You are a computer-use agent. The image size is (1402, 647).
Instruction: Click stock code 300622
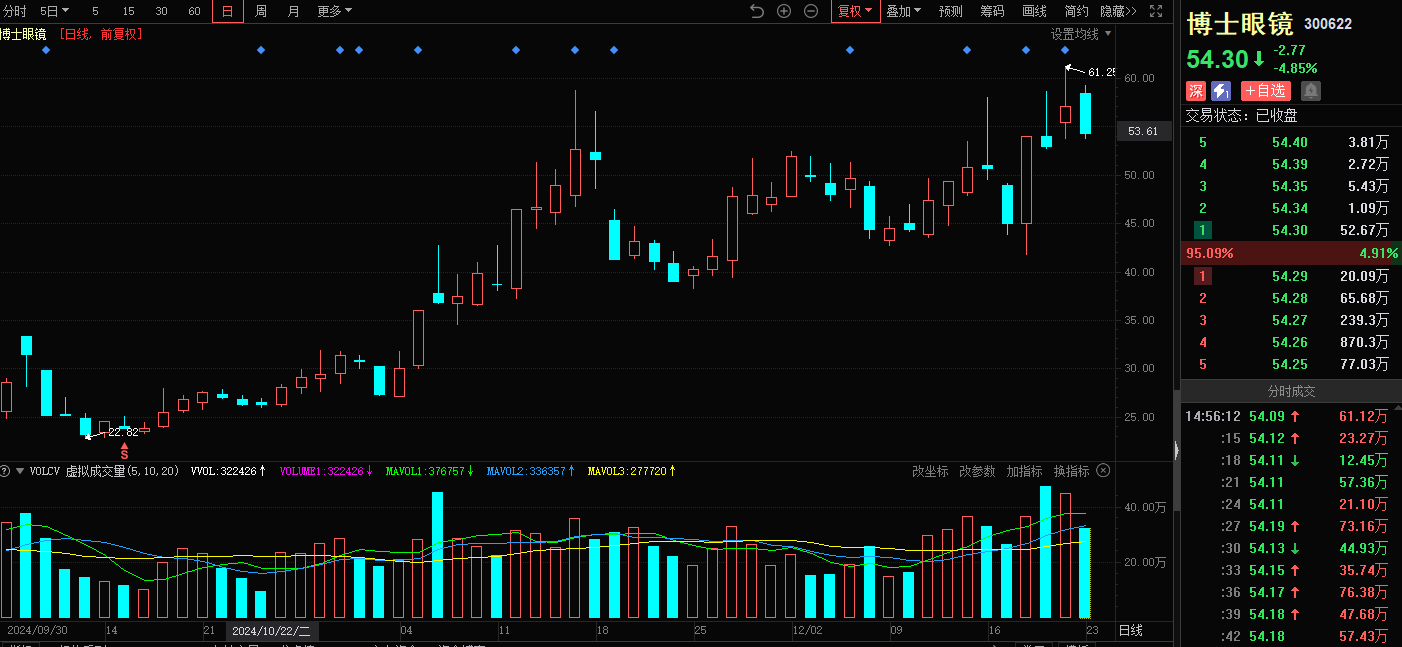coord(1328,24)
